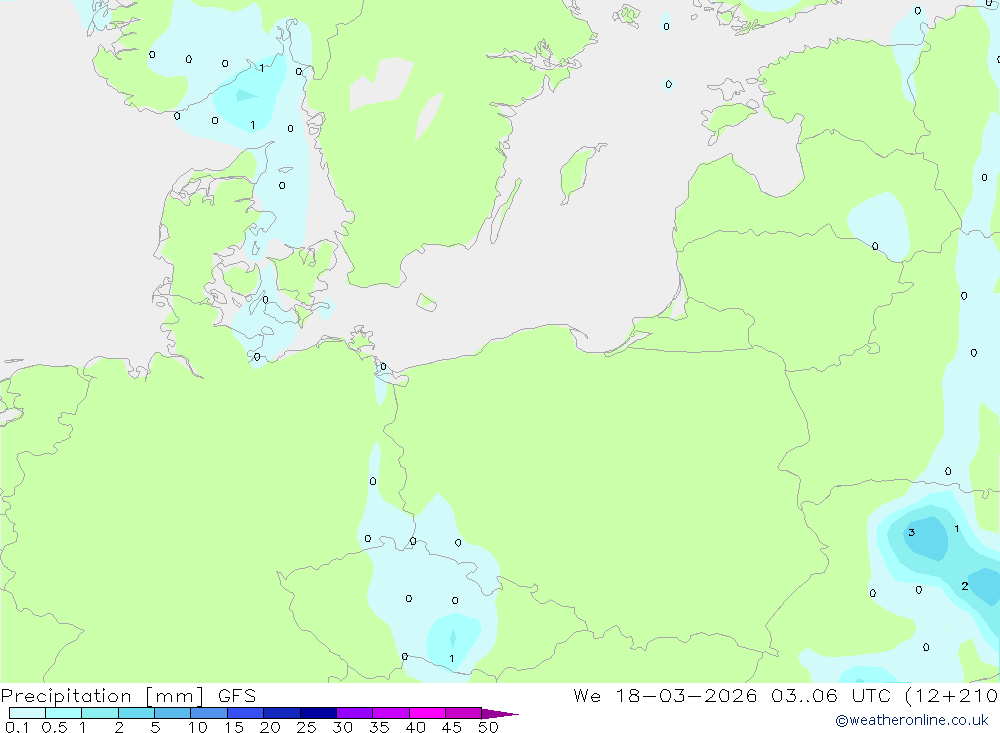Click the 0.5–1 mm legend color swatch

[64, 713]
